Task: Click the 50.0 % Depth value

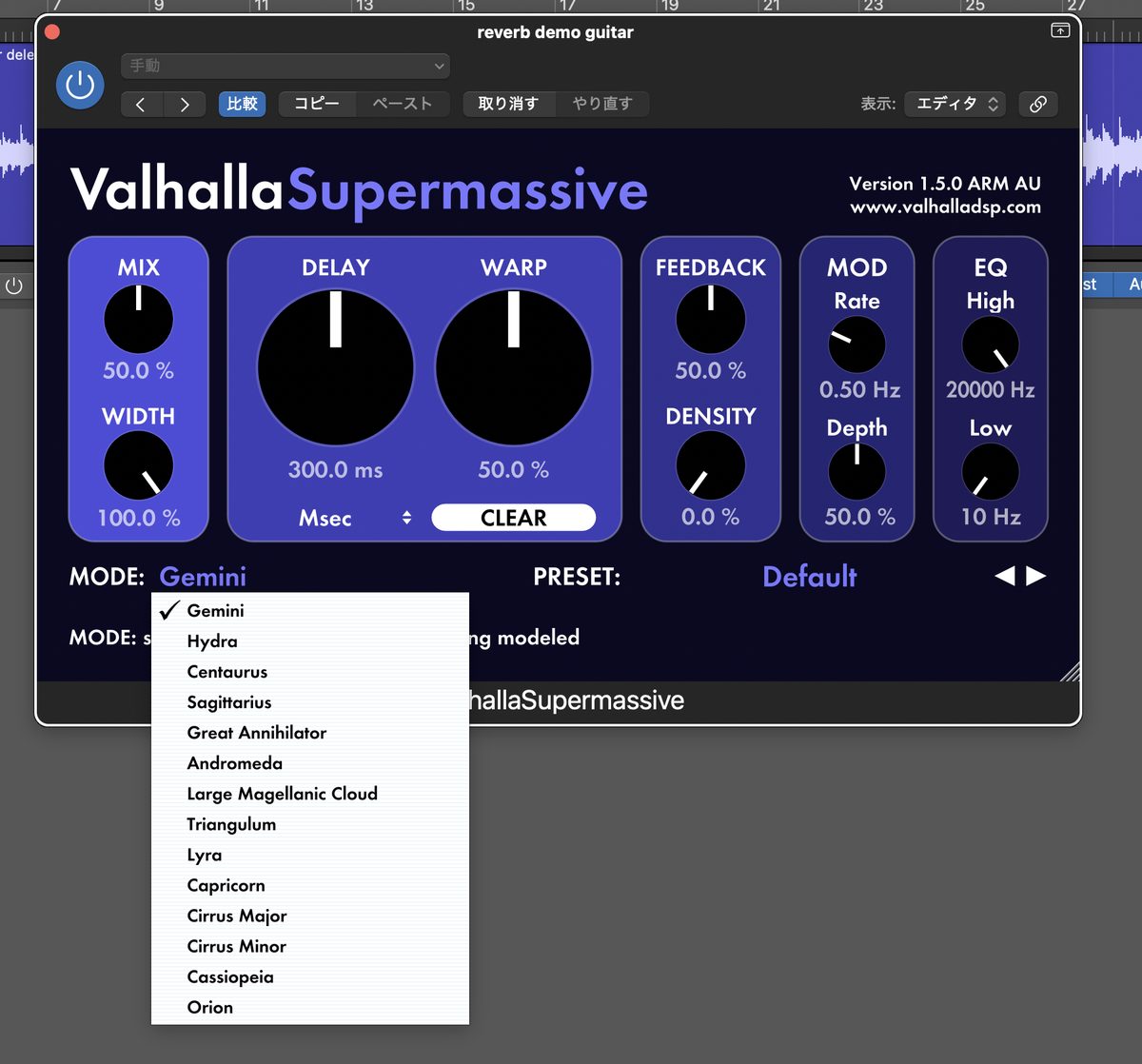Action: 859,517
